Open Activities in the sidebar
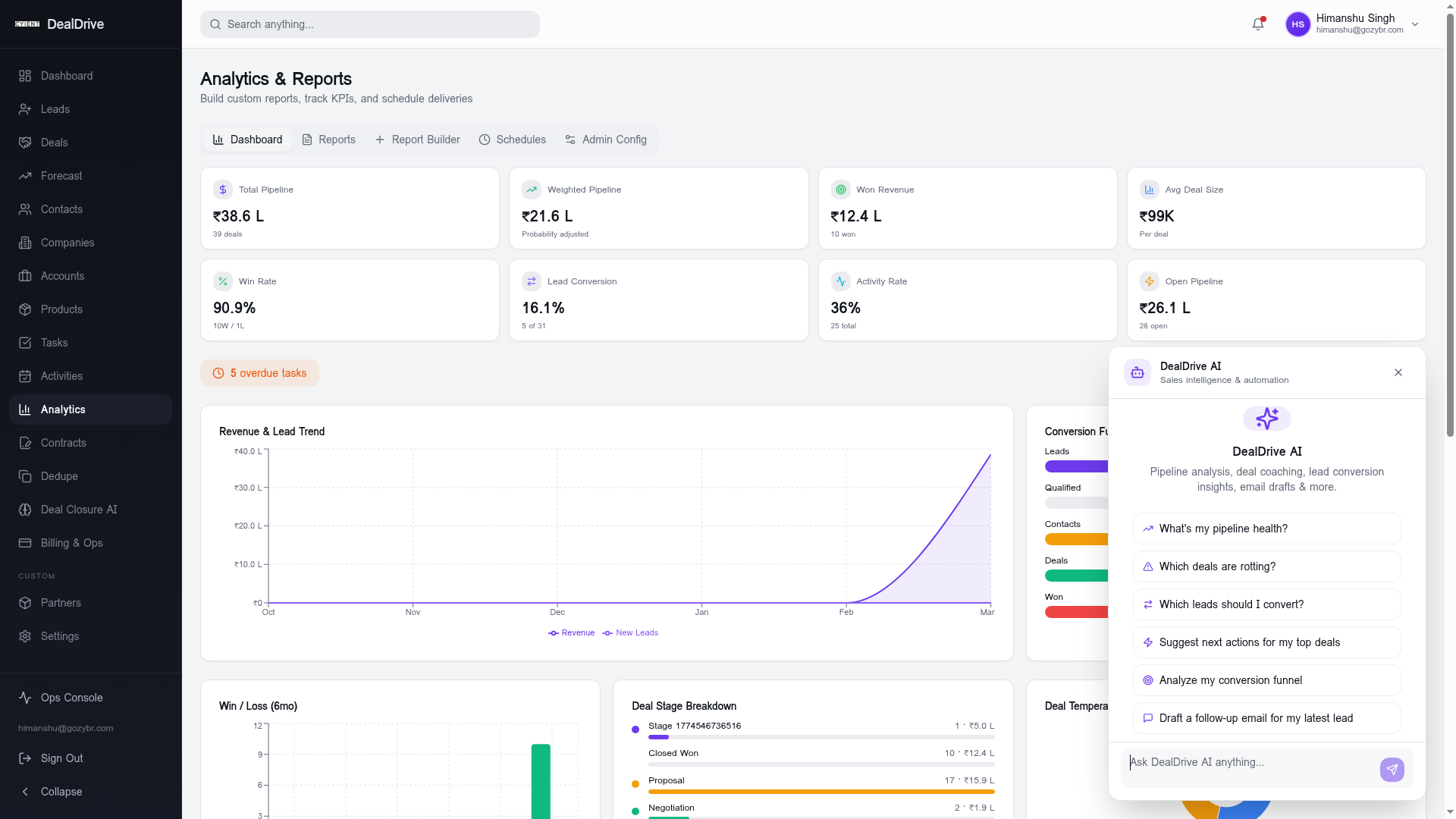Image resolution: width=1456 pixels, height=819 pixels. click(x=91, y=376)
